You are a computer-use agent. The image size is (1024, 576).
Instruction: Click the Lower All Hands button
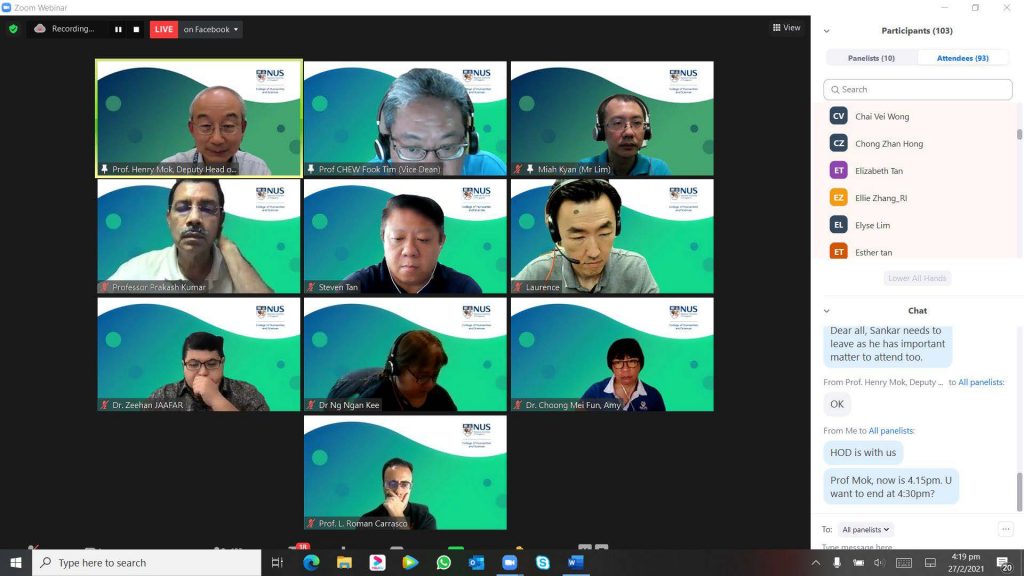pos(918,278)
